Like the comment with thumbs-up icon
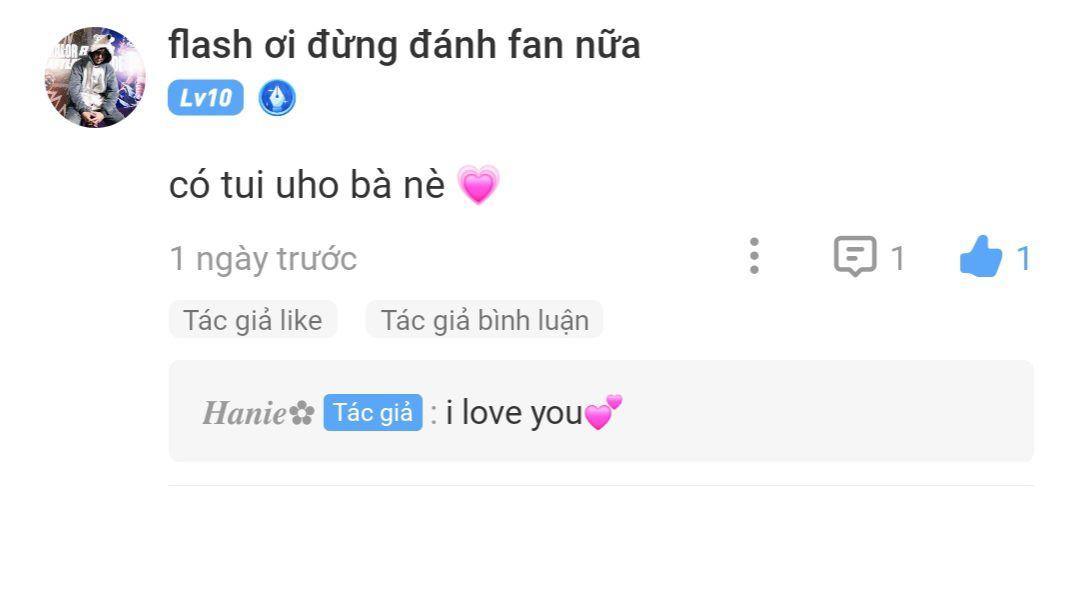 point(981,256)
